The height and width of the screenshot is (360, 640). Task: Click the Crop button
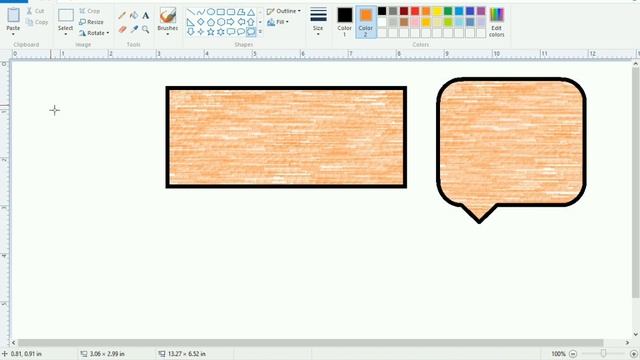click(89, 11)
